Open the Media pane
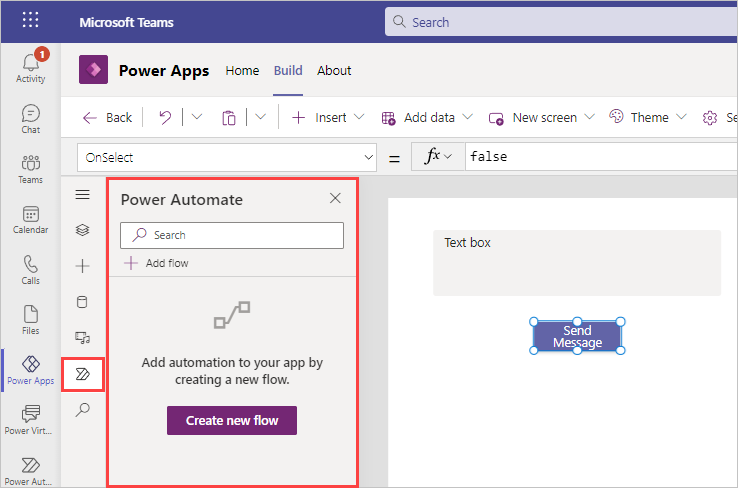738x488 pixels. [x=82, y=337]
